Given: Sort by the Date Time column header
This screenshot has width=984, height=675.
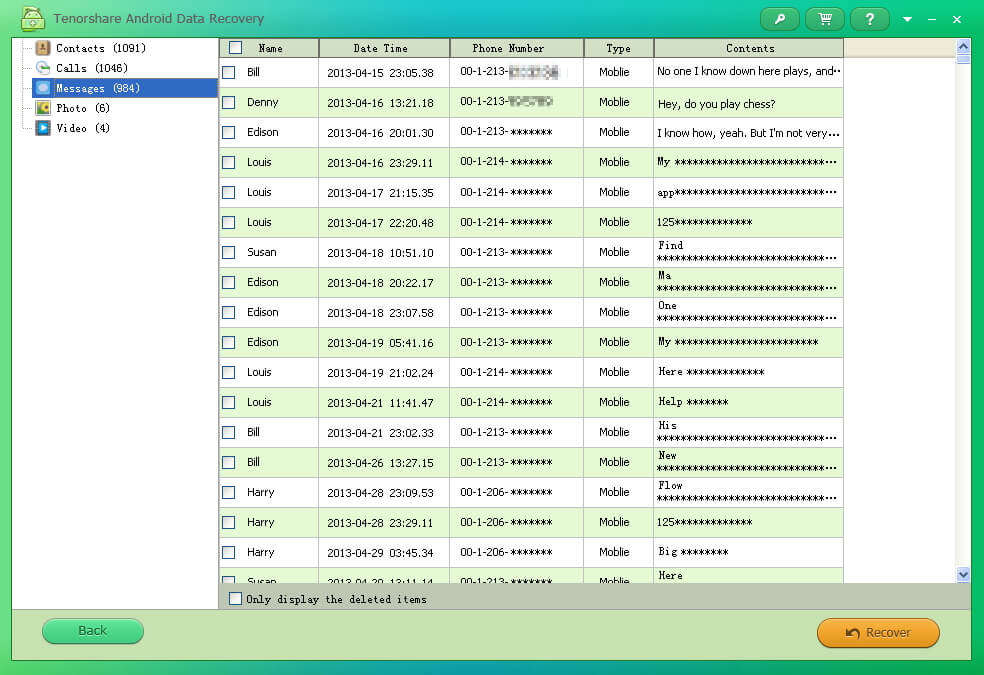Looking at the screenshot, I should pos(384,48).
